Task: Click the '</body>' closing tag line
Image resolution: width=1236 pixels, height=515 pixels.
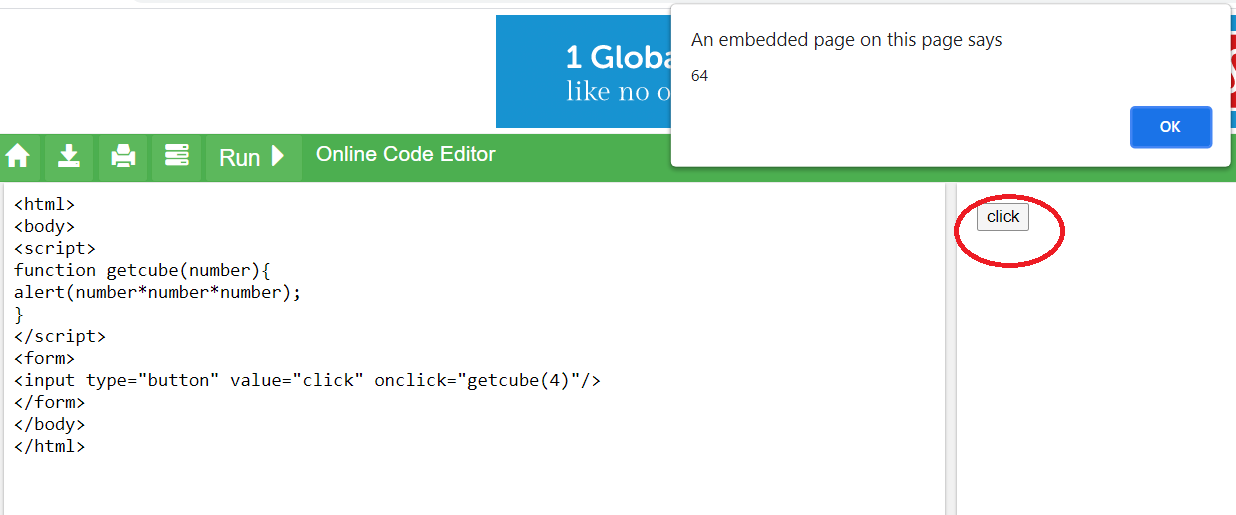Action: (50, 424)
